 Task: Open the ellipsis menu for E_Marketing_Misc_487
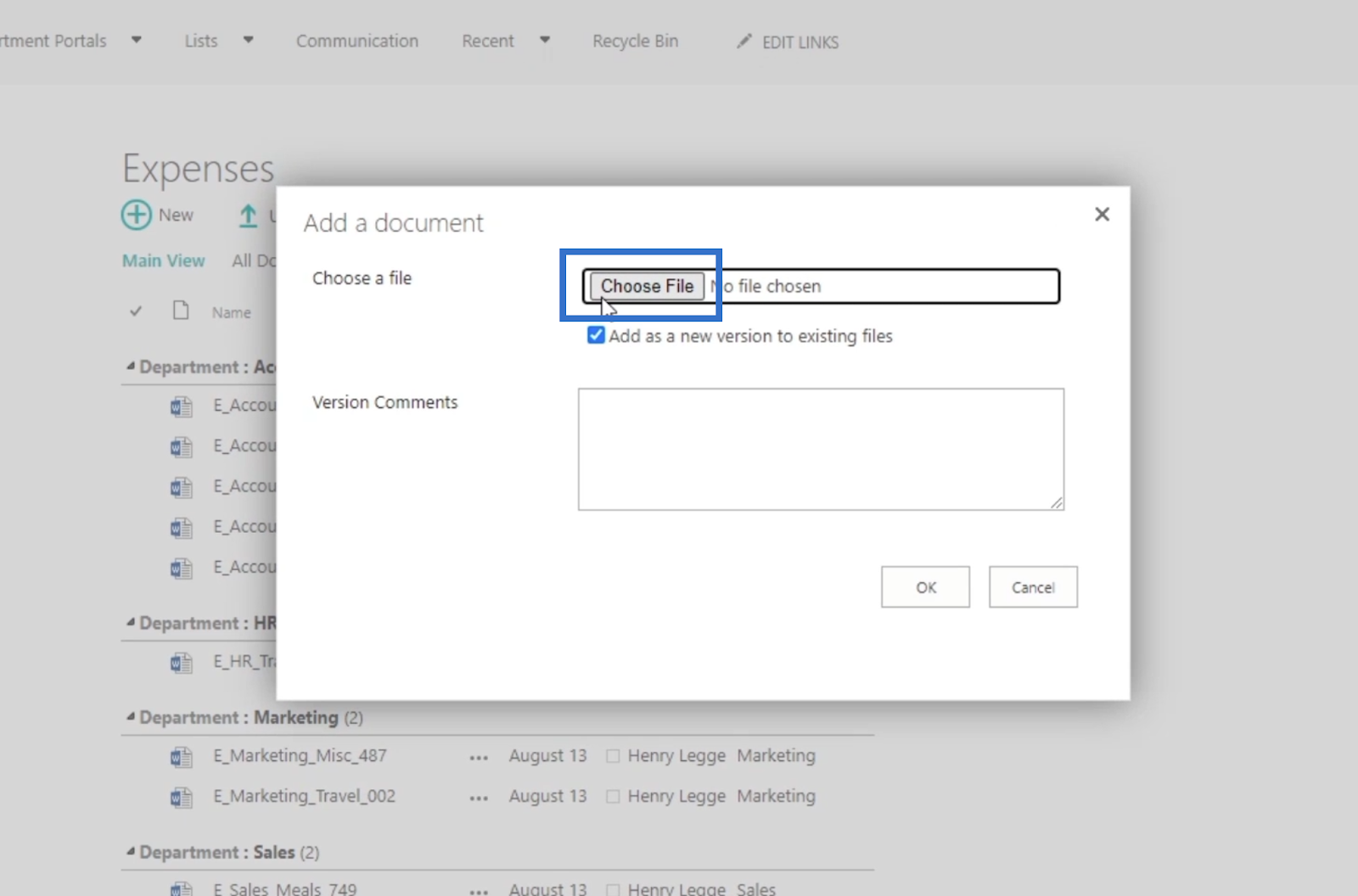point(479,757)
